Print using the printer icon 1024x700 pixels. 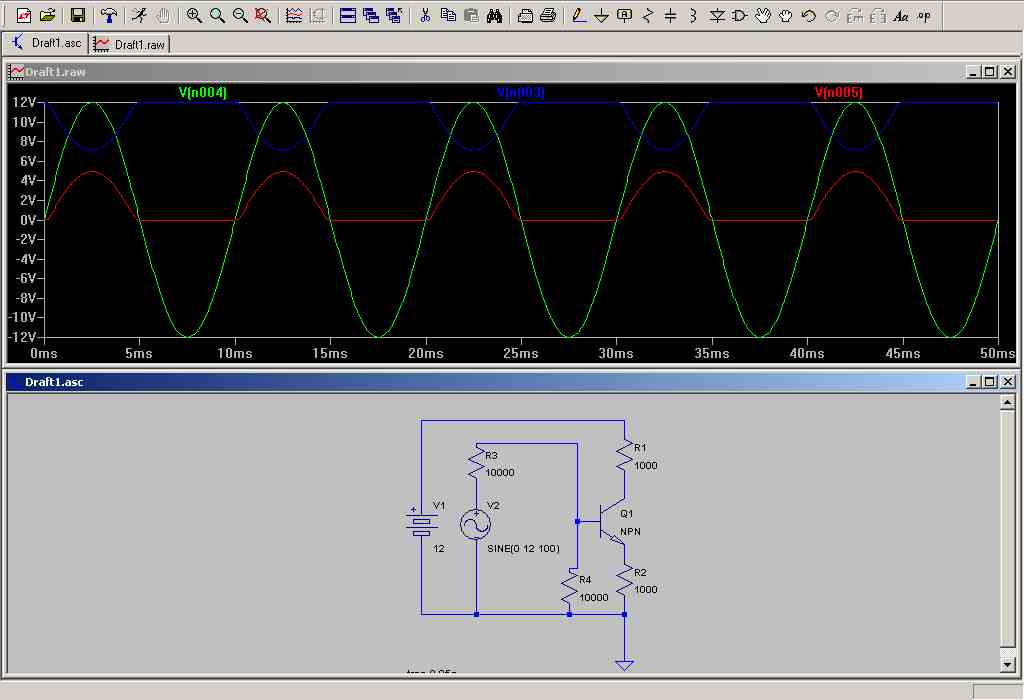point(548,15)
